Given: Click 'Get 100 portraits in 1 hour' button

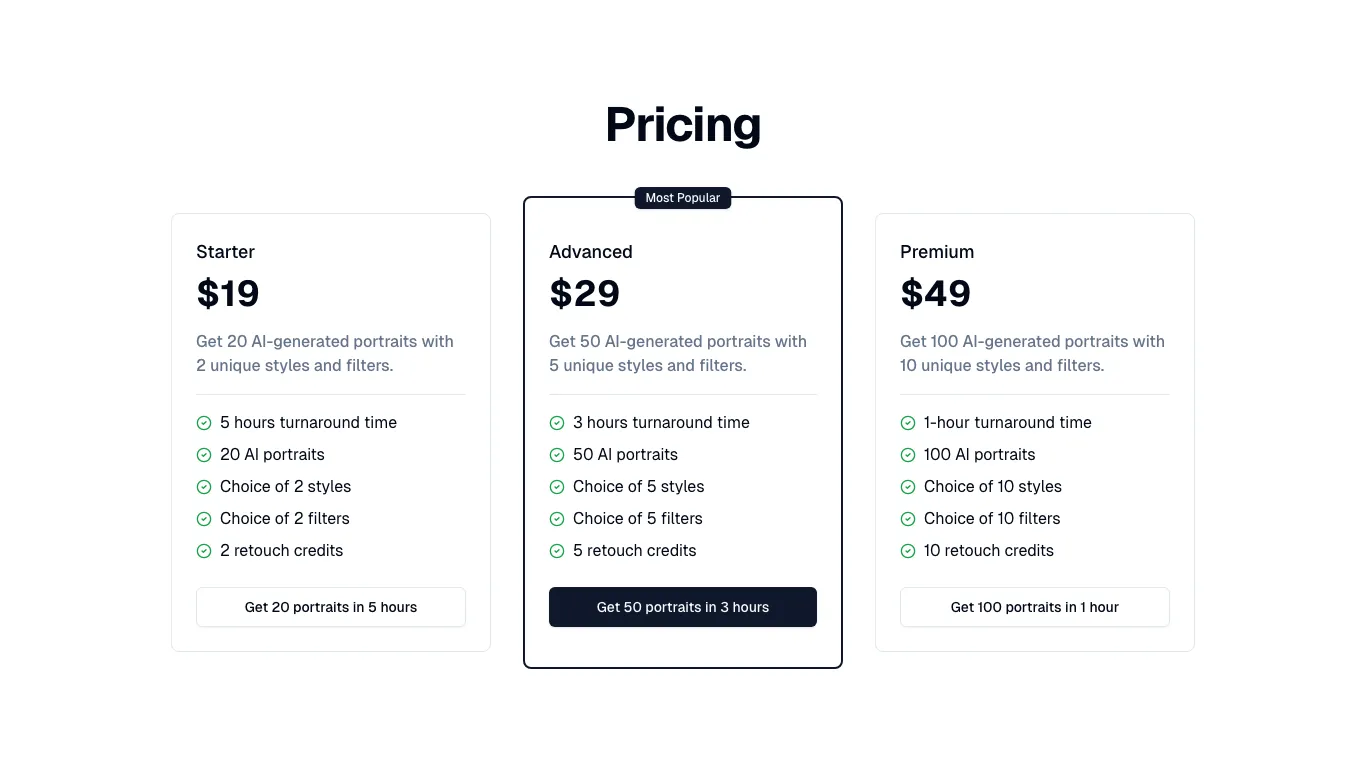Looking at the screenshot, I should pyautogui.click(x=1035, y=607).
